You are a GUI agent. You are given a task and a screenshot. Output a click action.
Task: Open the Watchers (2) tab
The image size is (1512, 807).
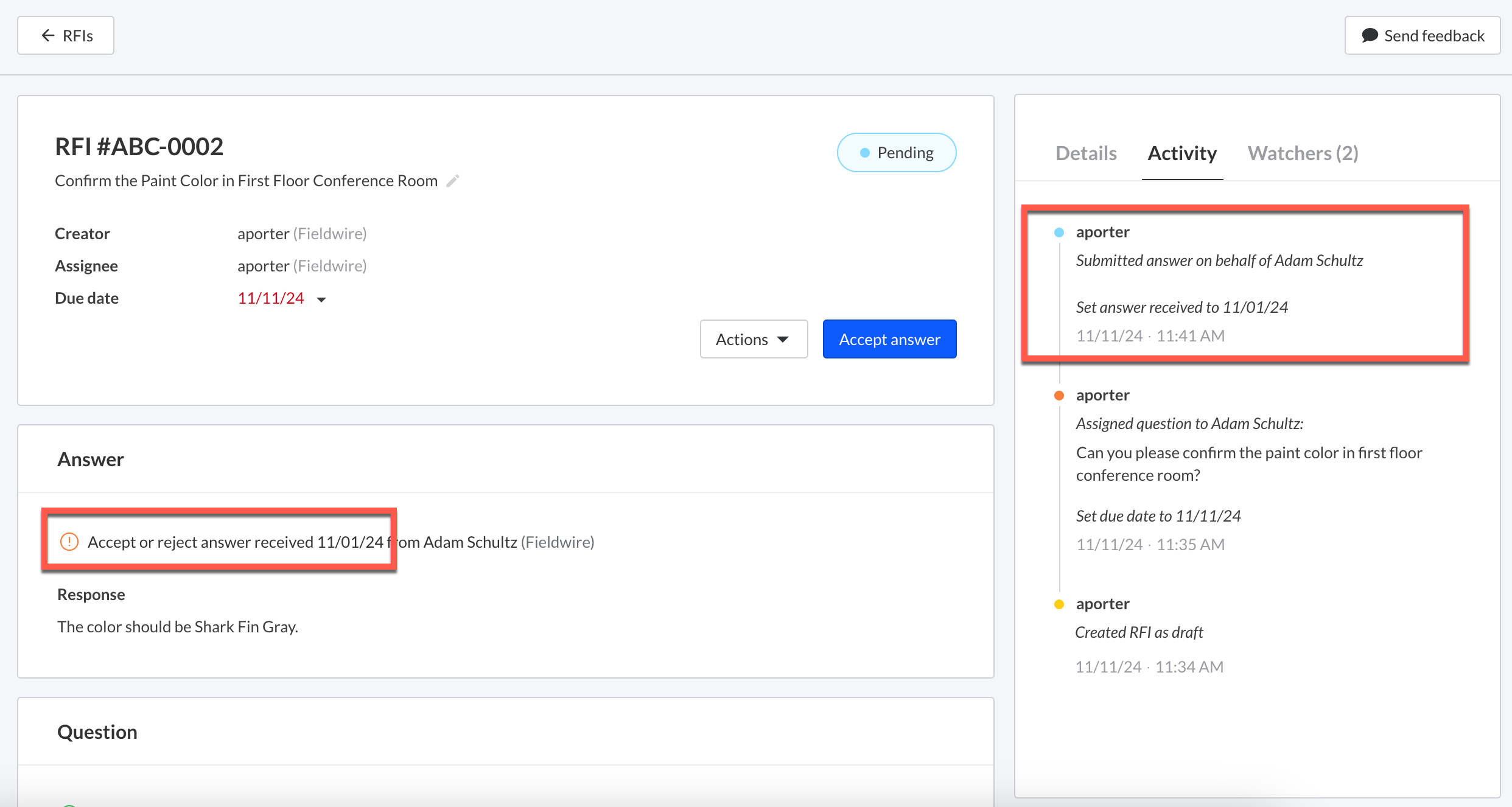click(x=1303, y=153)
